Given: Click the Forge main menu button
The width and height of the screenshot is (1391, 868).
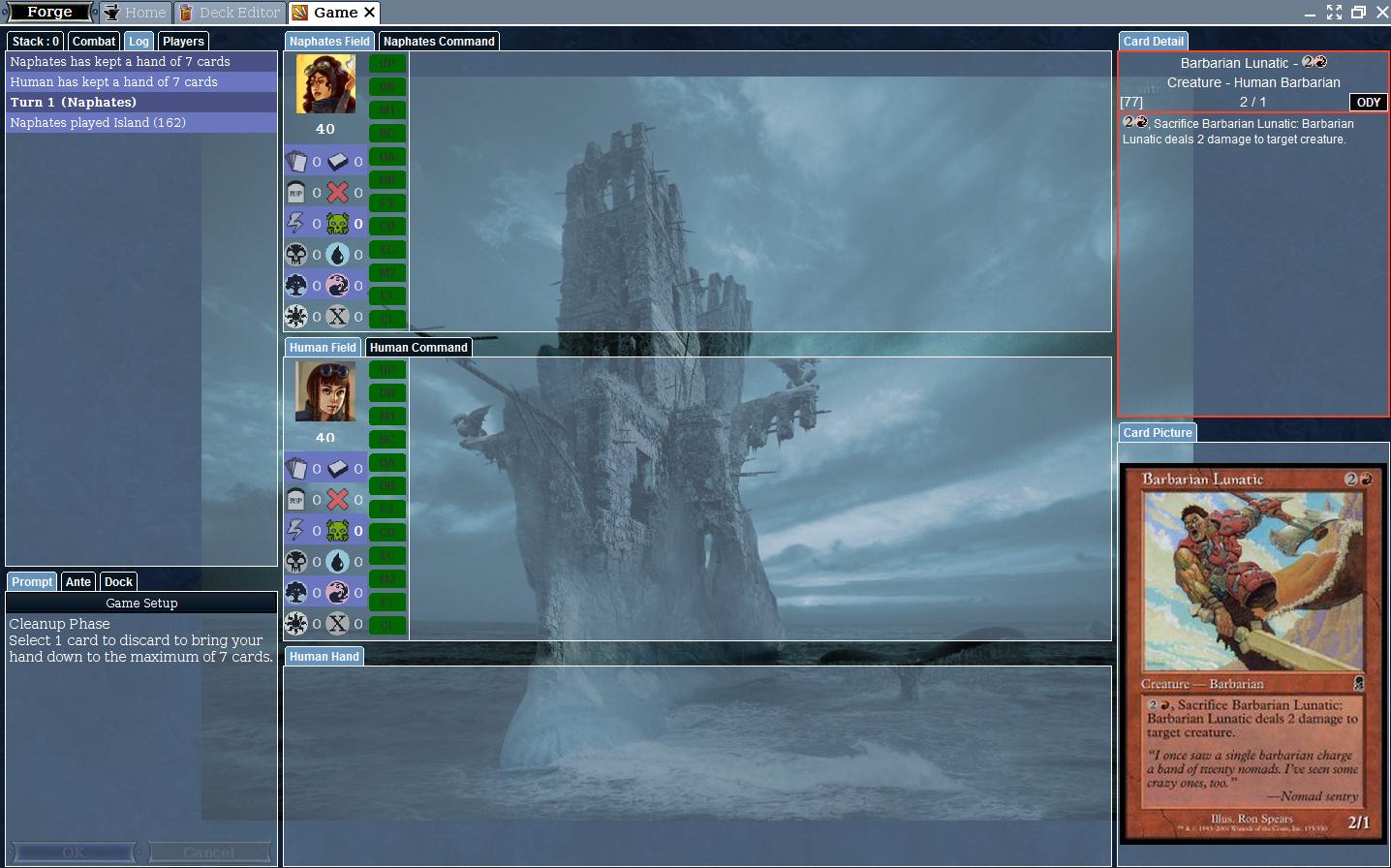Looking at the screenshot, I should (x=50, y=13).
